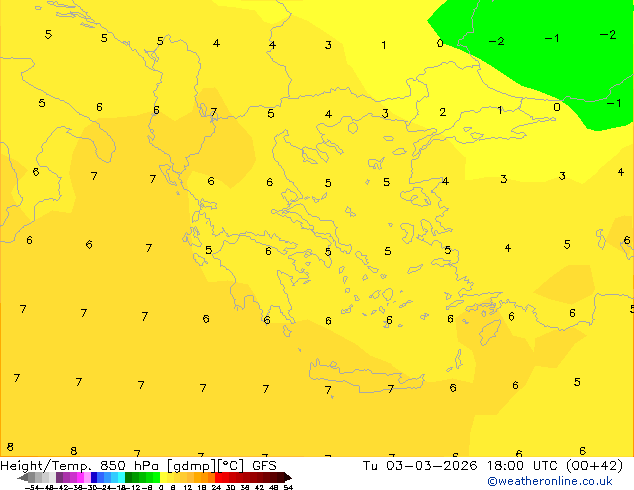
Task: Click the bright yellow legend swatch above 0
Action: point(163,477)
